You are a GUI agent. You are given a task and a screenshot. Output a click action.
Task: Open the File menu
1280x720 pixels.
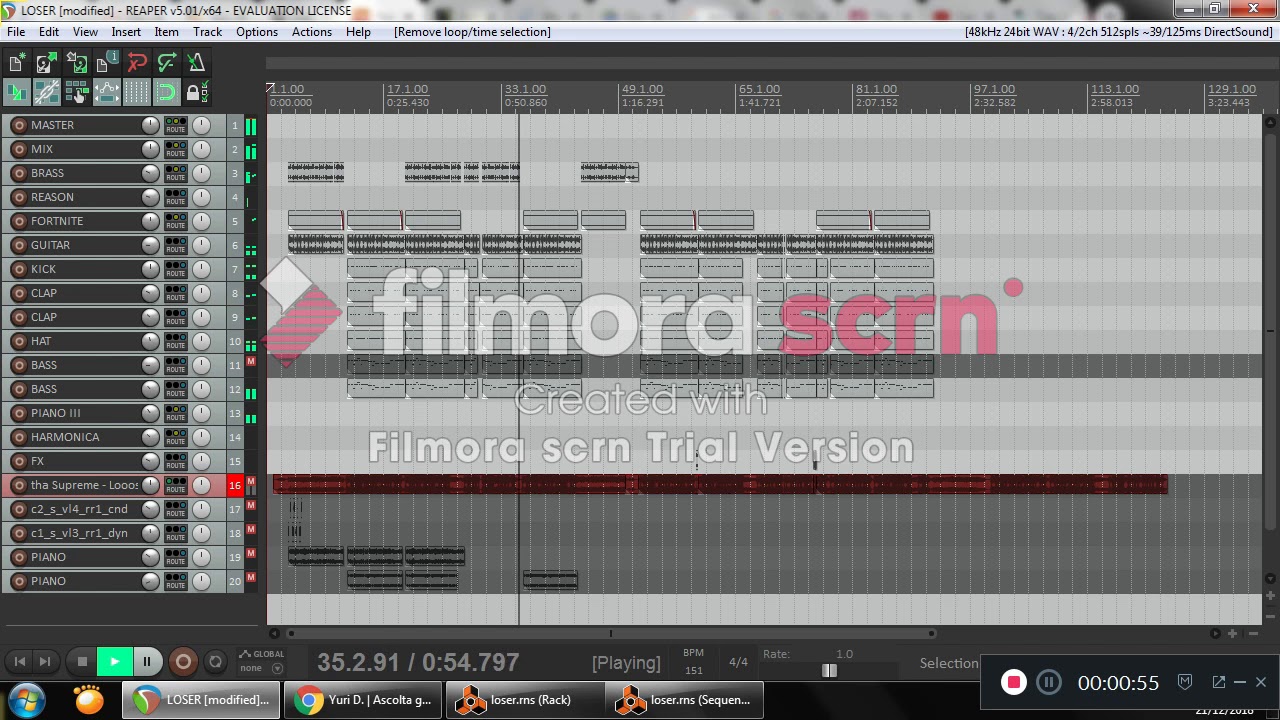16,32
